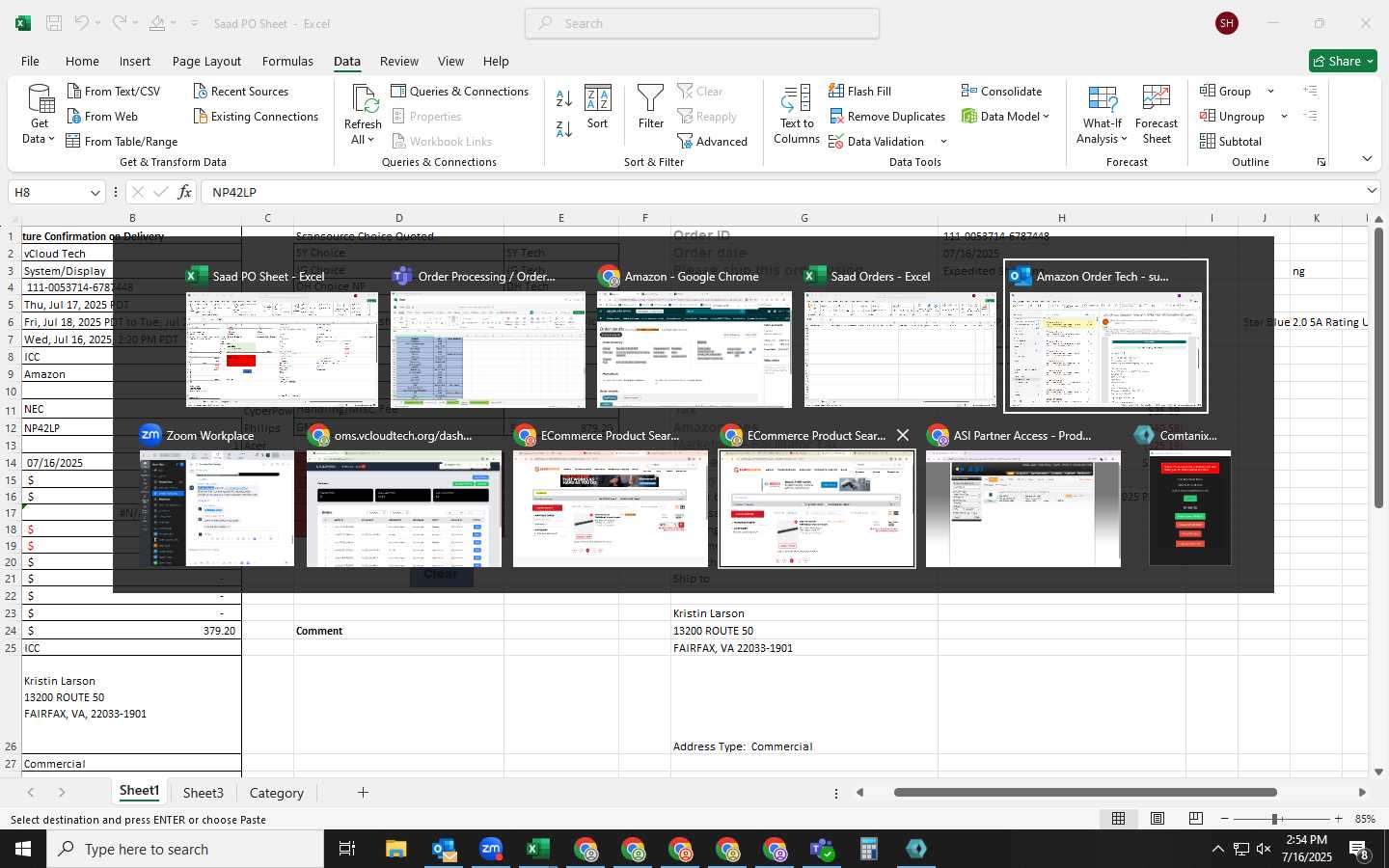Click Subtotal
This screenshot has height=868, width=1389.
tap(1231, 141)
